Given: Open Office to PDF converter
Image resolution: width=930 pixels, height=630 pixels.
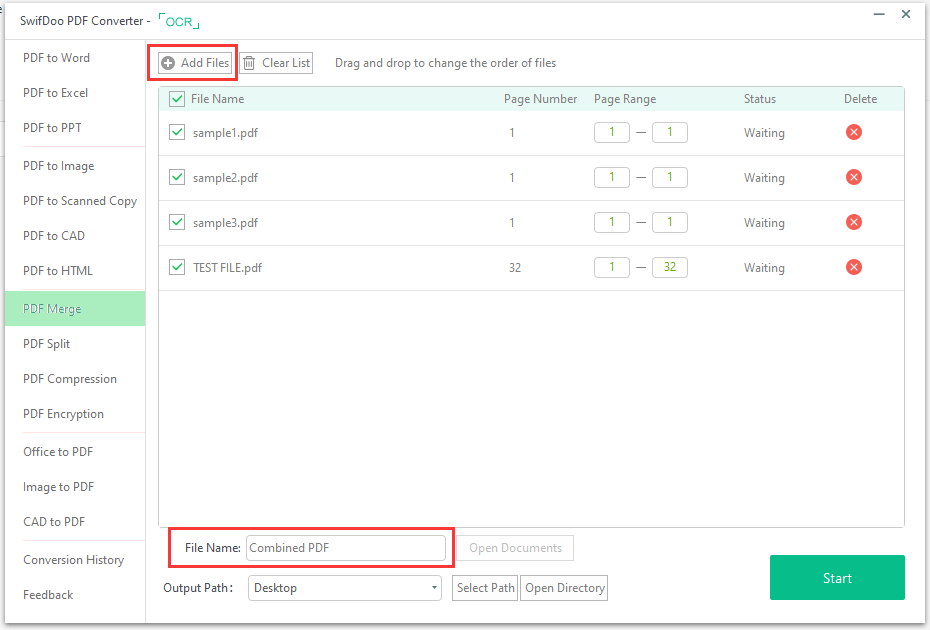Looking at the screenshot, I should pyautogui.click(x=58, y=452).
